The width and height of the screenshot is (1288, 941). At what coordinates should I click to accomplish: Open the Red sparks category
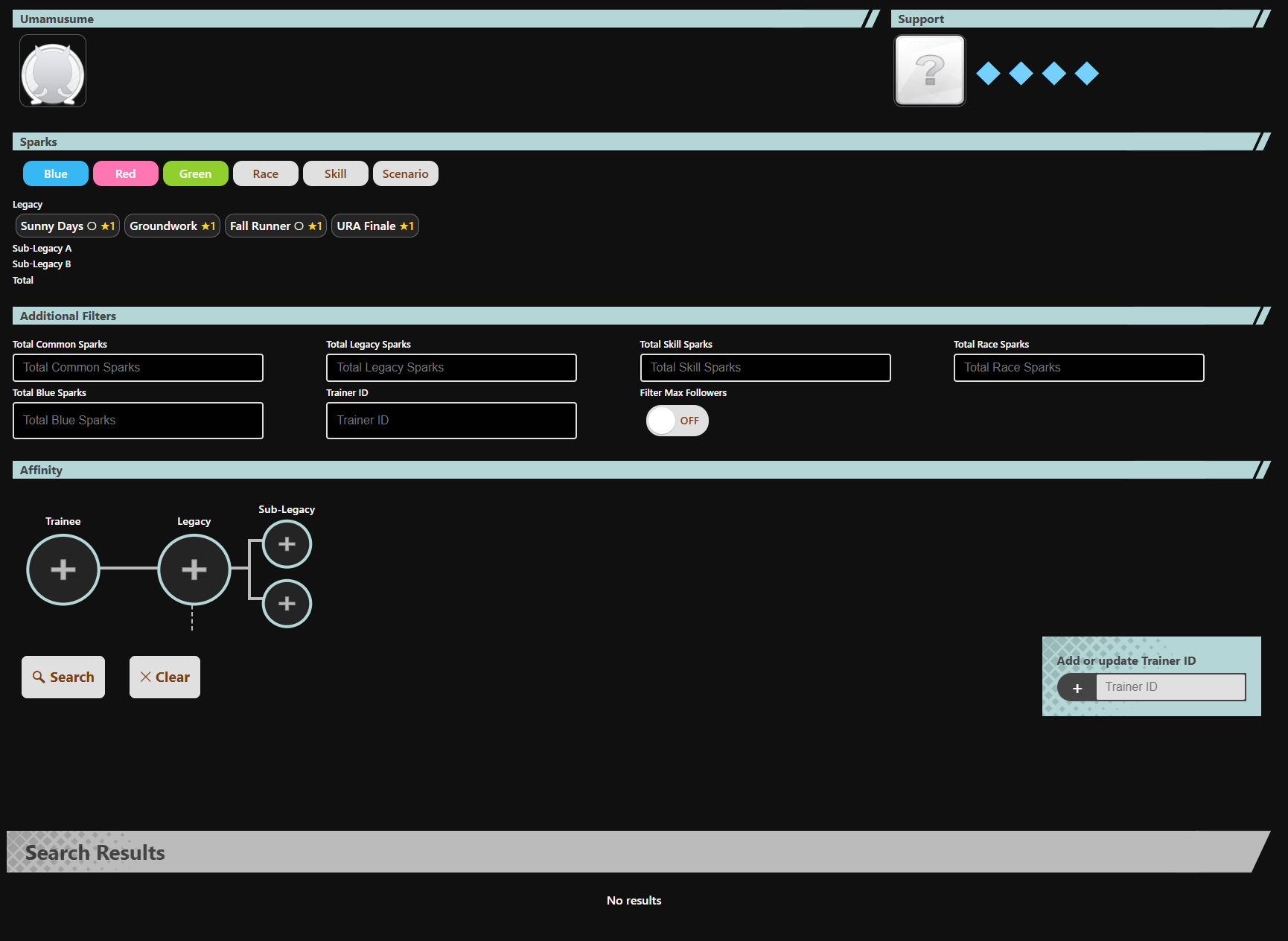coord(126,173)
